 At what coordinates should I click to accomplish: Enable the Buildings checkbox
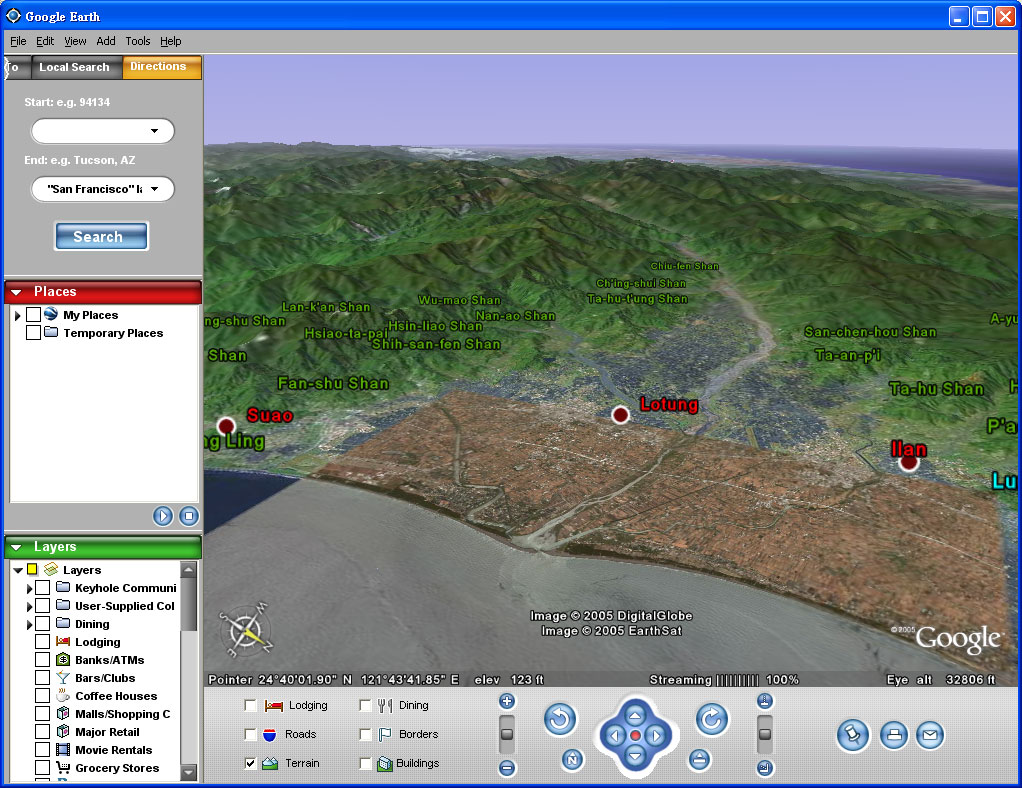[365, 763]
